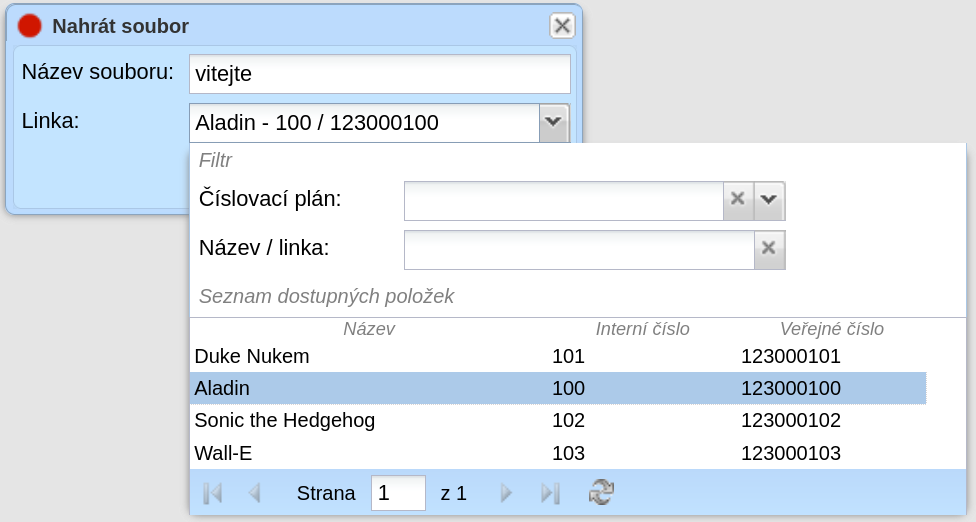Click public number 123000102
Screen dimensions: 976x522
point(791,421)
